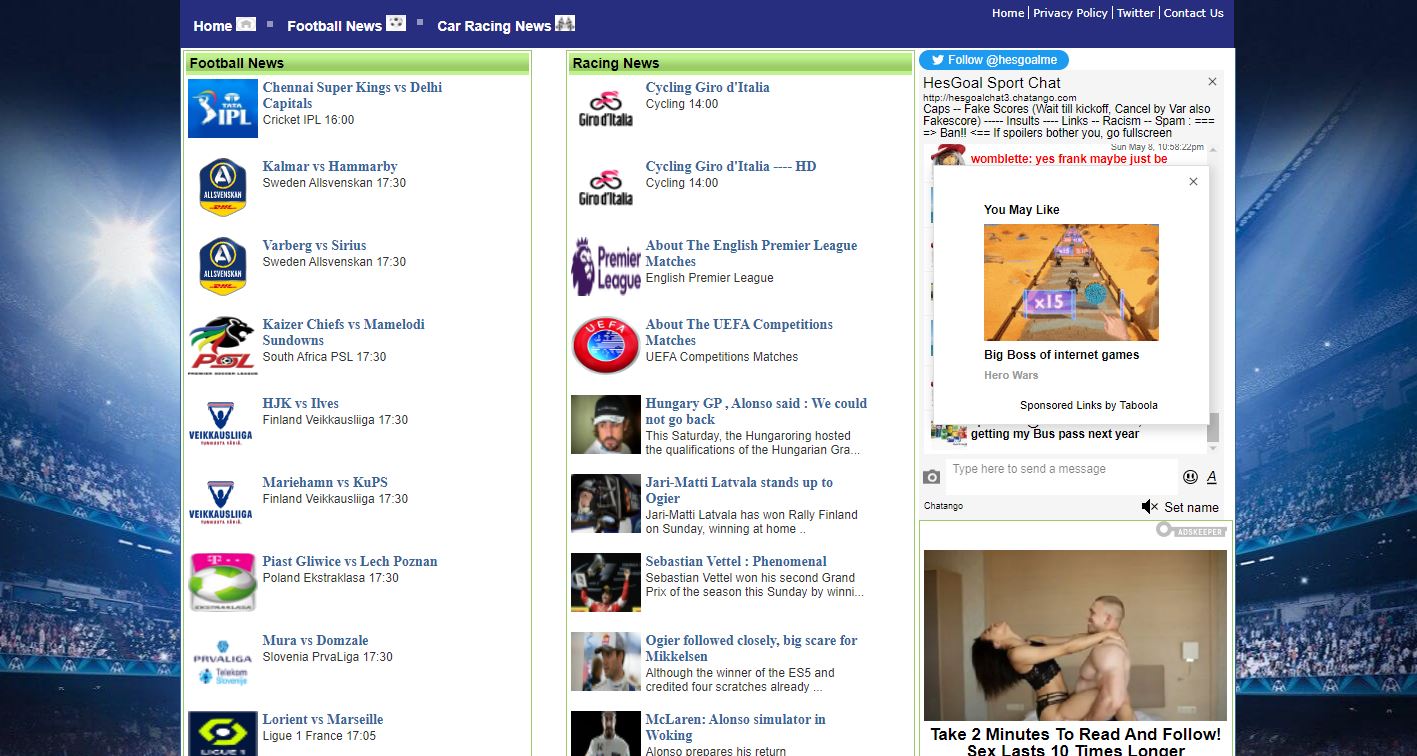Screen dimensions: 1417x756
Task: Open 'Big Boss of internet games' sponsored link
Action: [x=1062, y=355]
